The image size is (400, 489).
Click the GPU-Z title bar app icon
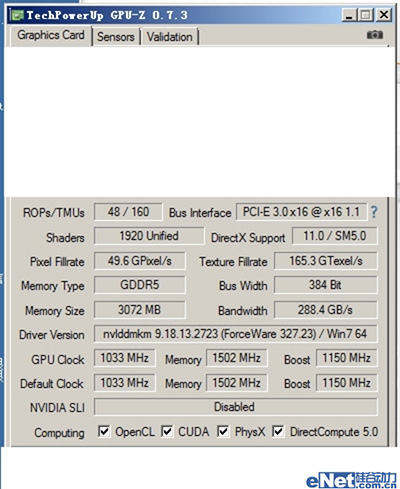tap(17, 15)
